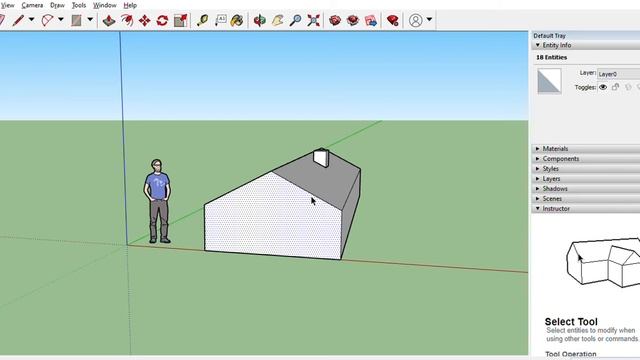Open the Extension Warehouse ruby icon
Screen dimensions: 640x360
pos(393,20)
